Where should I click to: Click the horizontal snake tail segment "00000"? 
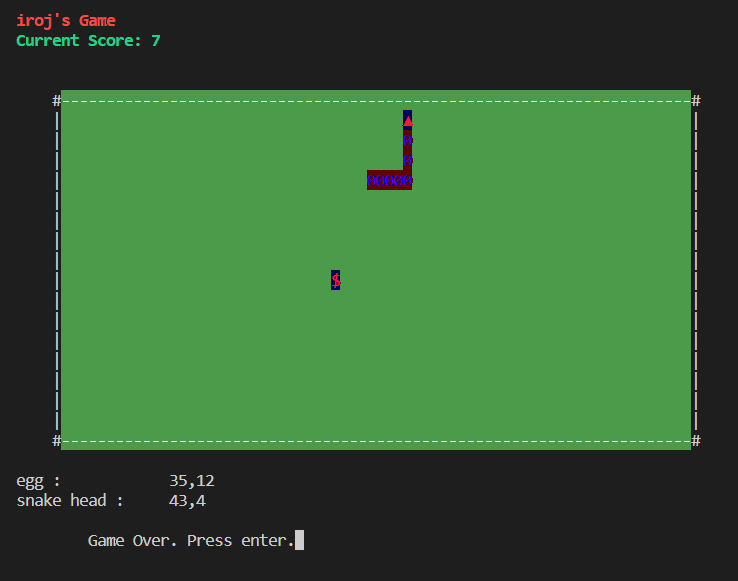point(390,180)
